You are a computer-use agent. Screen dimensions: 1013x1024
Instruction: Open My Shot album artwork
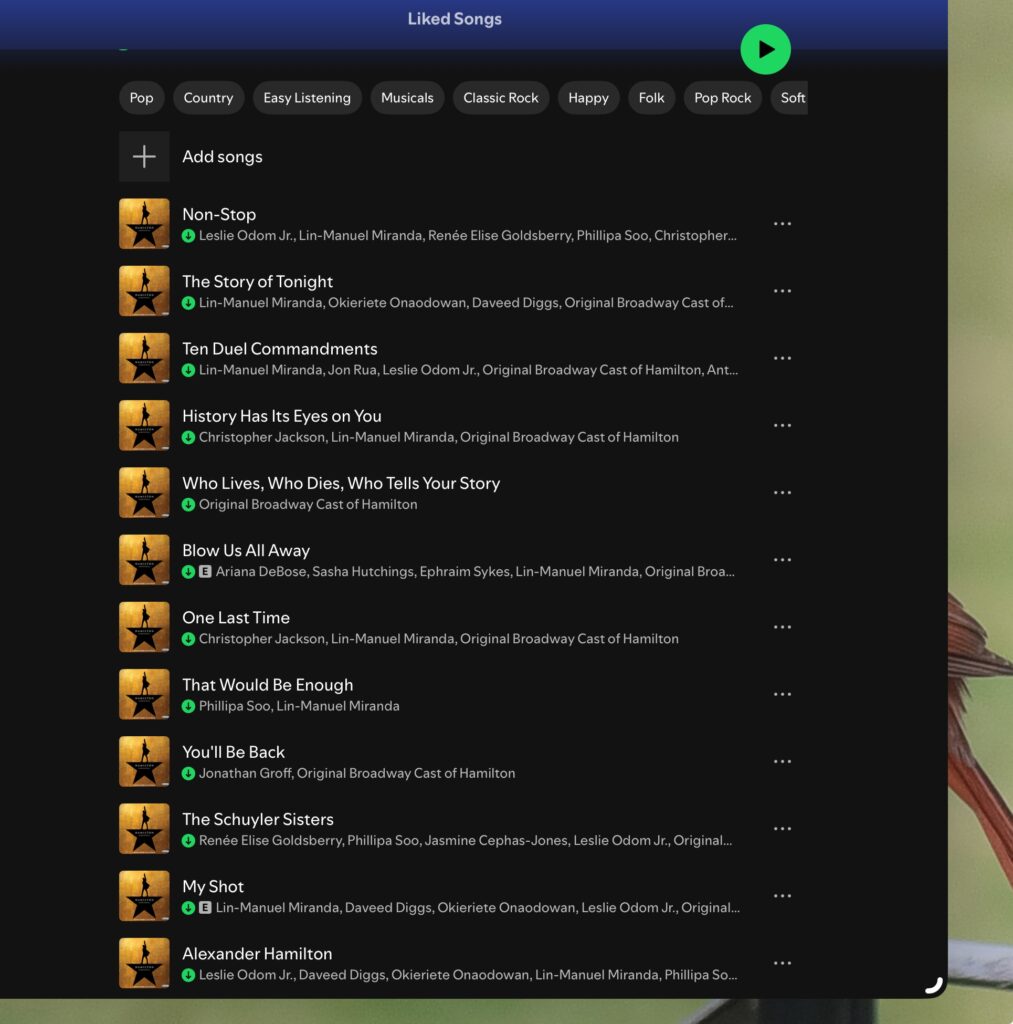tap(144, 896)
